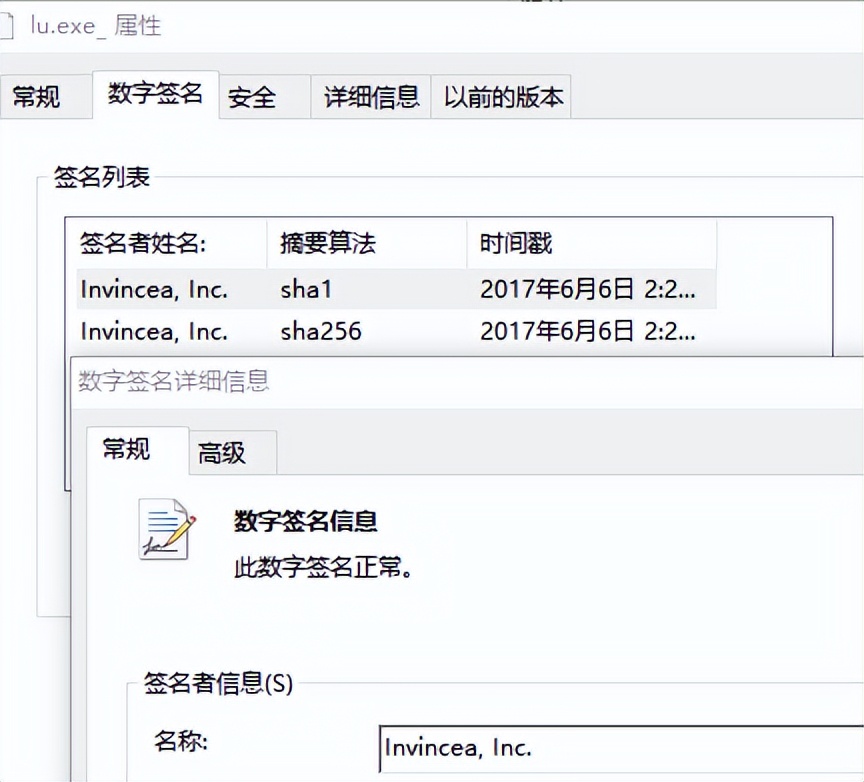The height and width of the screenshot is (782, 864).
Task: Click the 签名者姓名 column header
Action: click(x=150, y=243)
